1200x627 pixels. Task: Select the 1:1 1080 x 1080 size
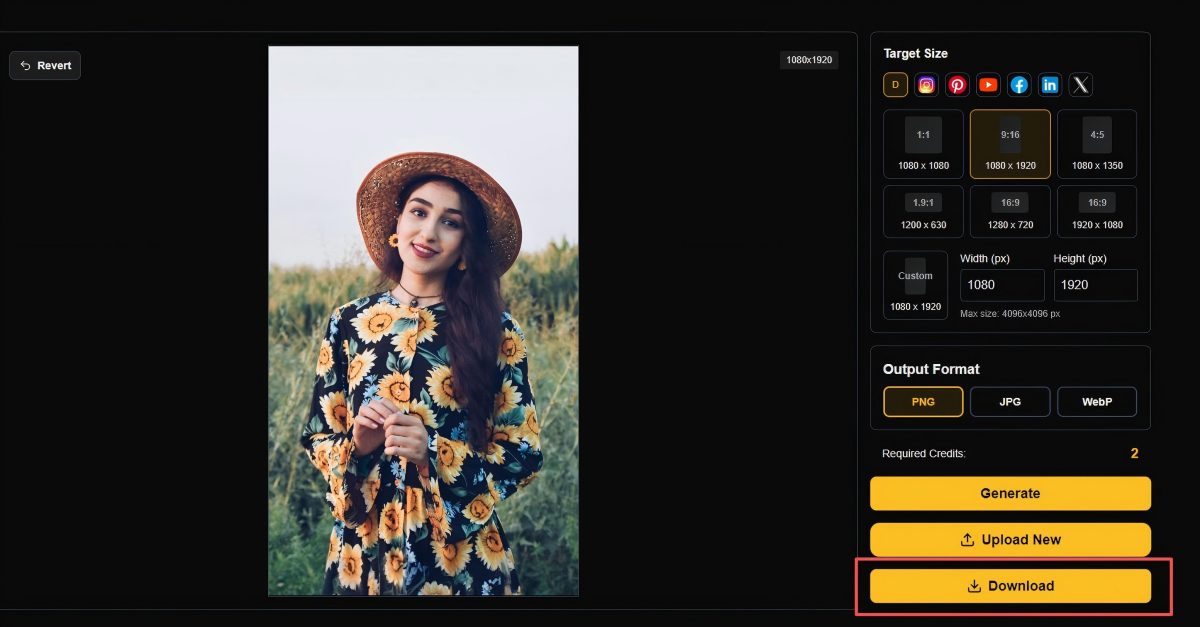(x=924, y=144)
